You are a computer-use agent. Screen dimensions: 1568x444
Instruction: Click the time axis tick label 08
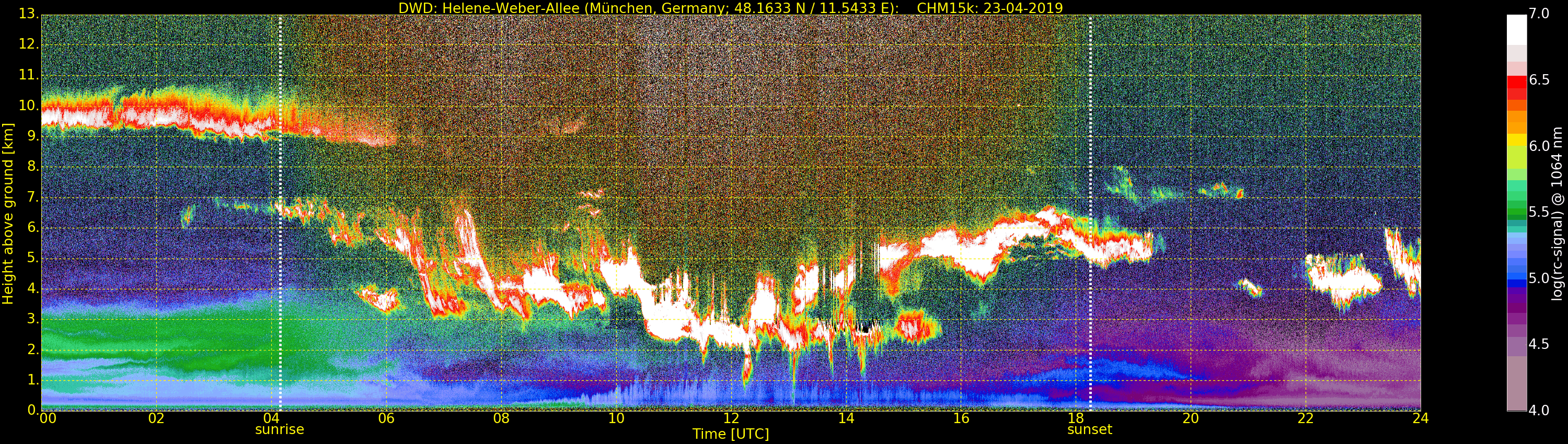click(x=501, y=418)
